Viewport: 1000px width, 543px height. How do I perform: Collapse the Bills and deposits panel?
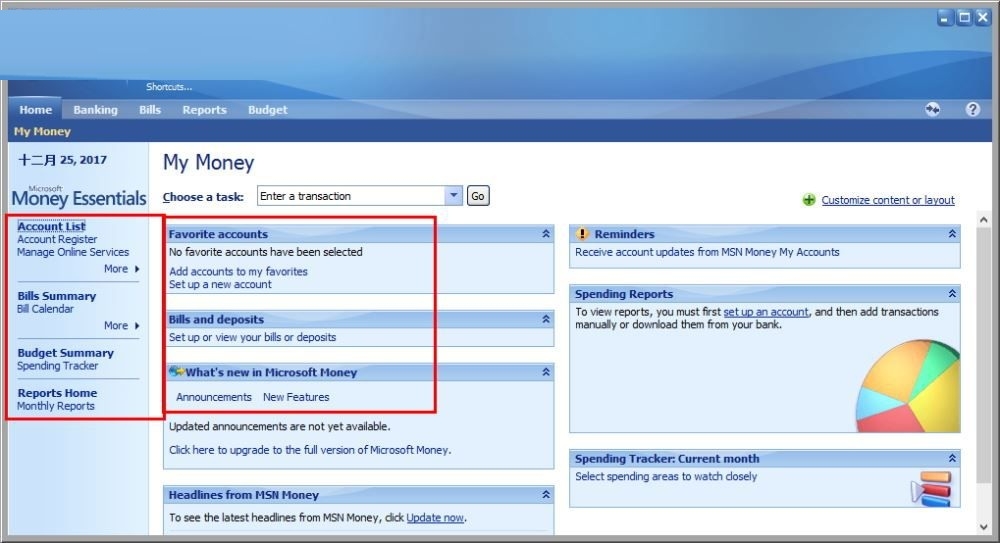[546, 319]
